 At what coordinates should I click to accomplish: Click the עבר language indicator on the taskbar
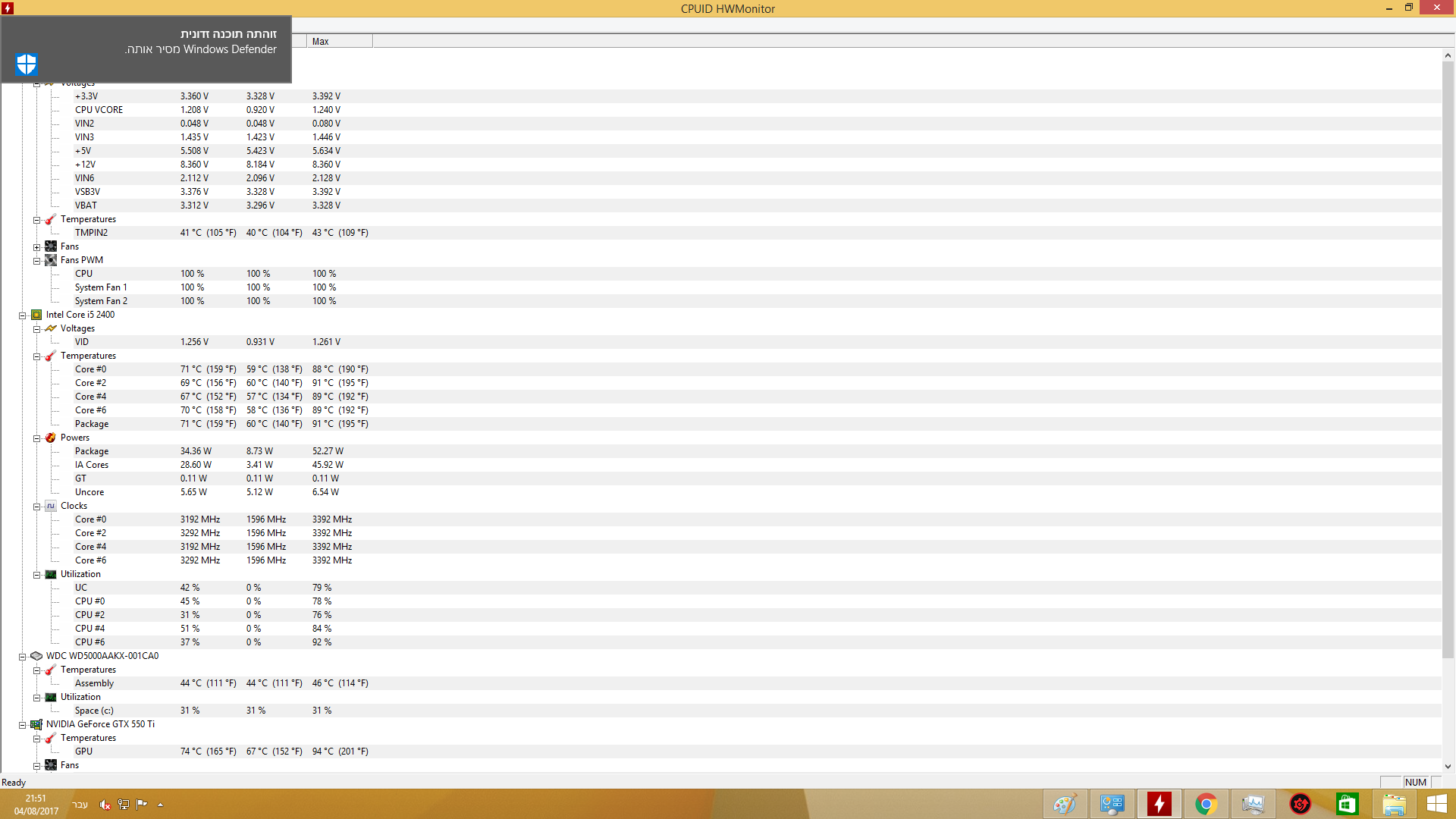coord(80,805)
